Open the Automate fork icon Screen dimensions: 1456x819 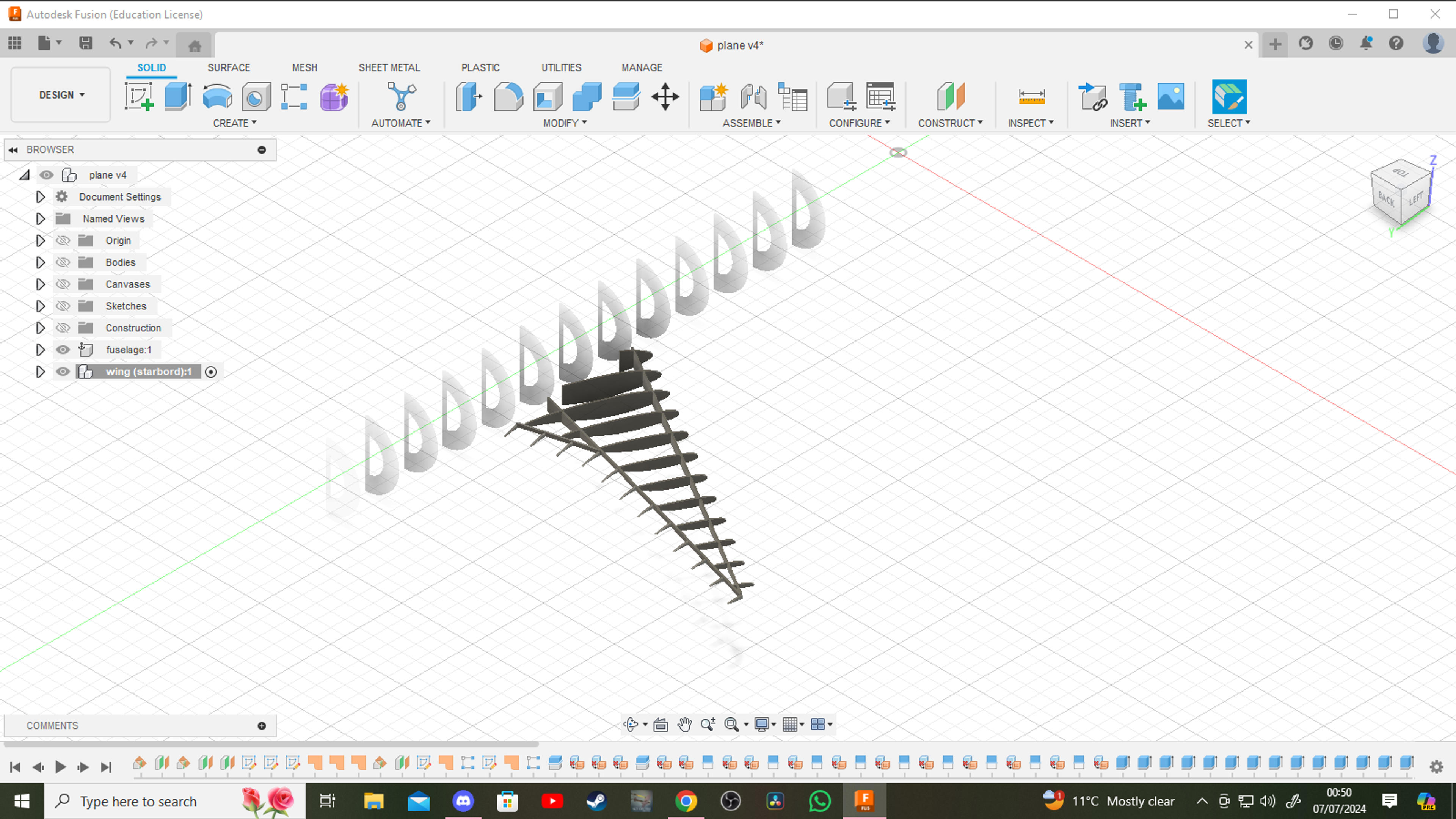[x=401, y=97]
